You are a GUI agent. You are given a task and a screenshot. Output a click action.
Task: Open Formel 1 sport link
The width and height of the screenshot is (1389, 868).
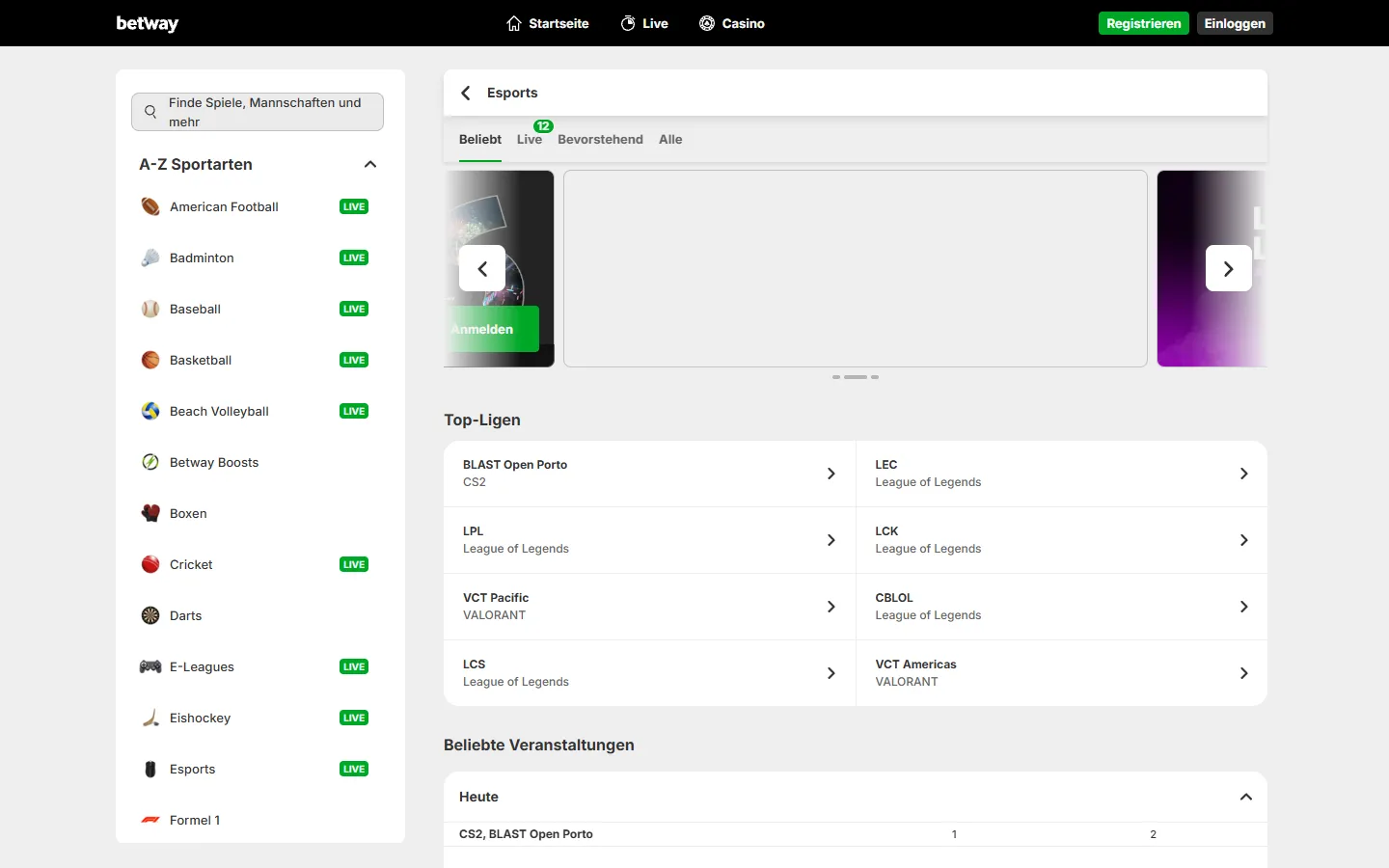point(195,820)
